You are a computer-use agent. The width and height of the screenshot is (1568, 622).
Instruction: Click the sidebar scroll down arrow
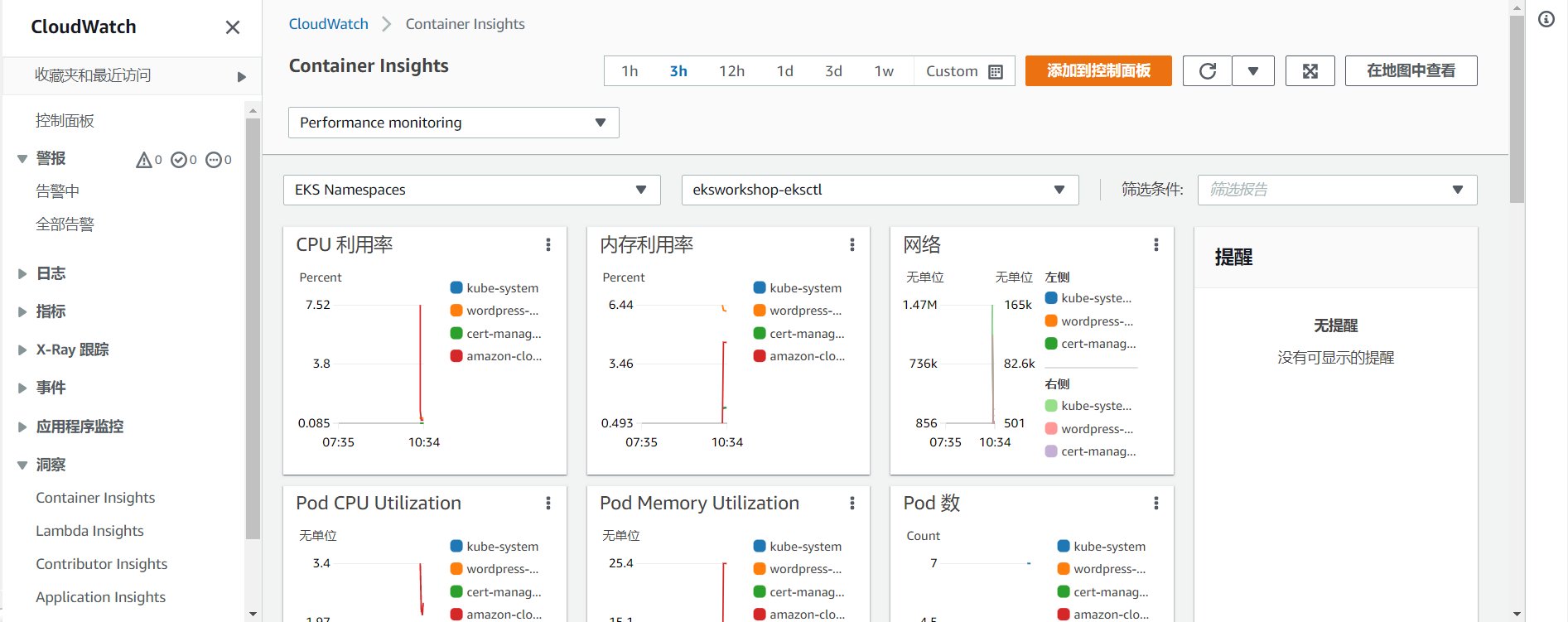[253, 614]
